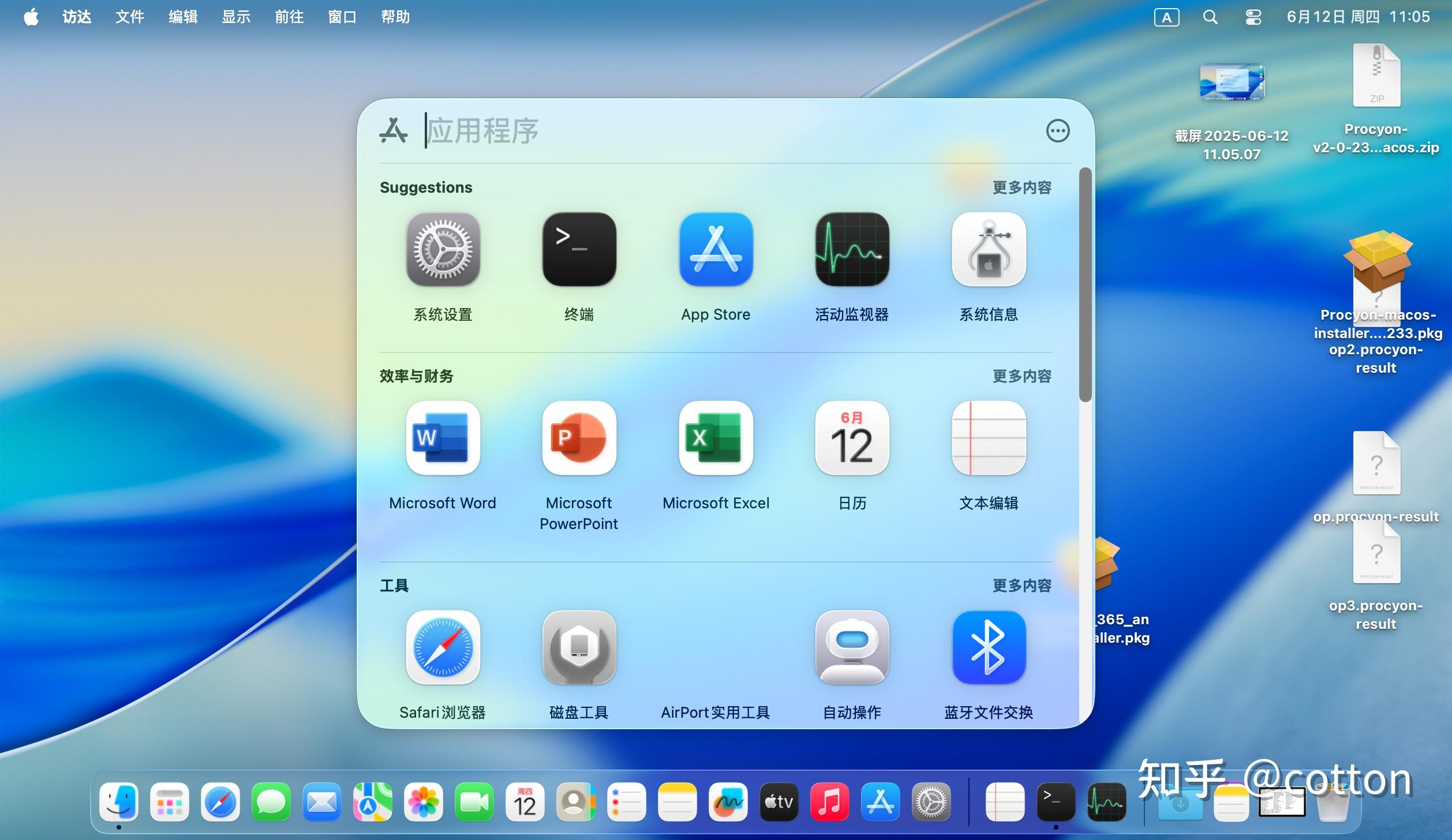Viewport: 1452px width, 840px height.
Task: Open 系统设置 (System Settings)
Action: [443, 249]
